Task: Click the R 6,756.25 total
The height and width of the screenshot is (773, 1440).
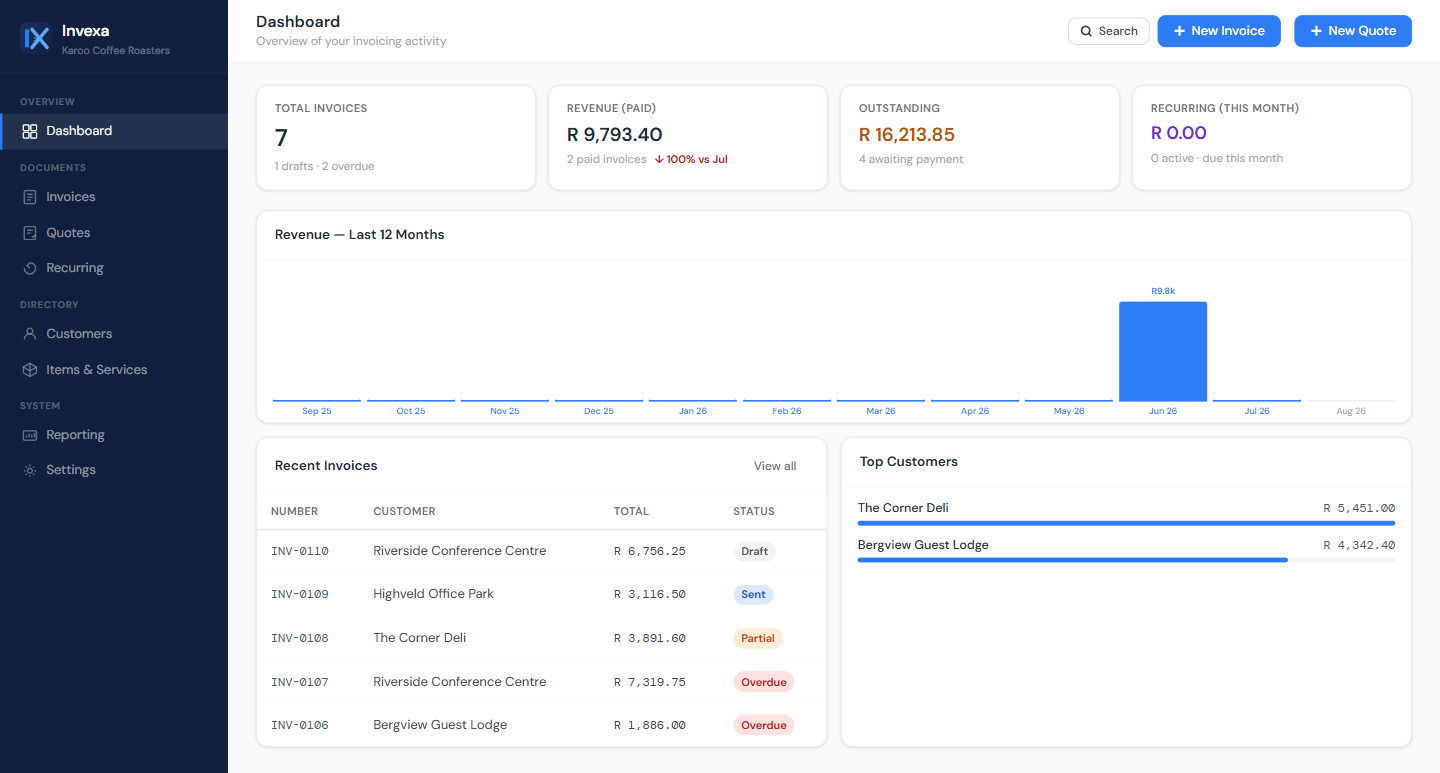Action: pyautogui.click(x=650, y=551)
